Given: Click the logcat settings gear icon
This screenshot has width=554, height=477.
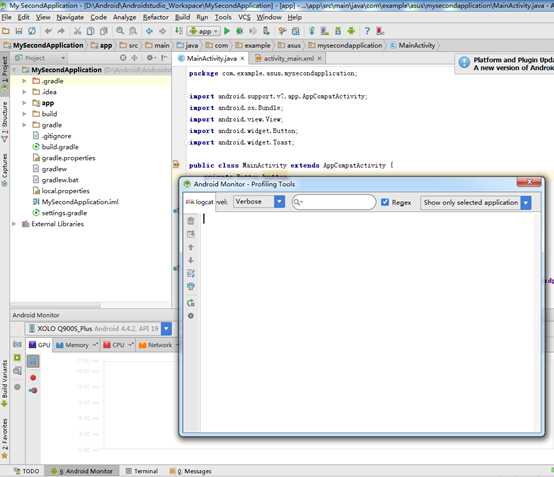Looking at the screenshot, I should tap(191, 316).
